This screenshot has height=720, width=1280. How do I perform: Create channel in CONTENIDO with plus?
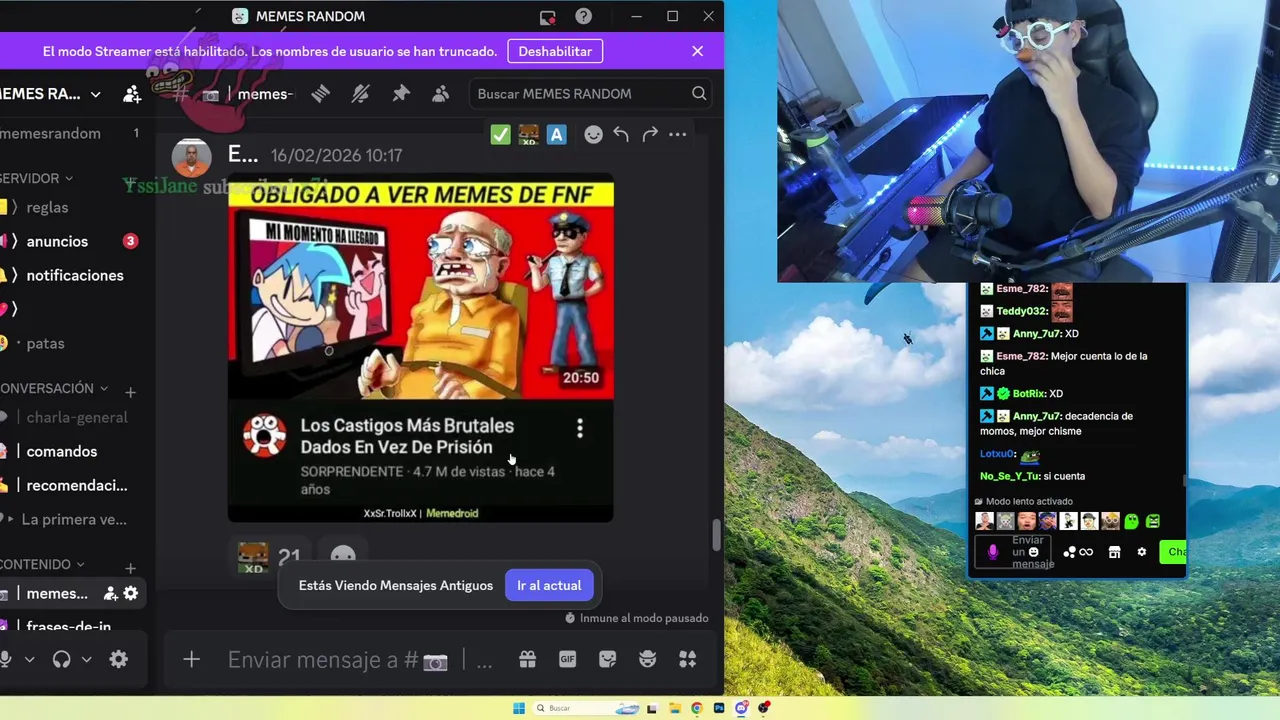click(130, 568)
